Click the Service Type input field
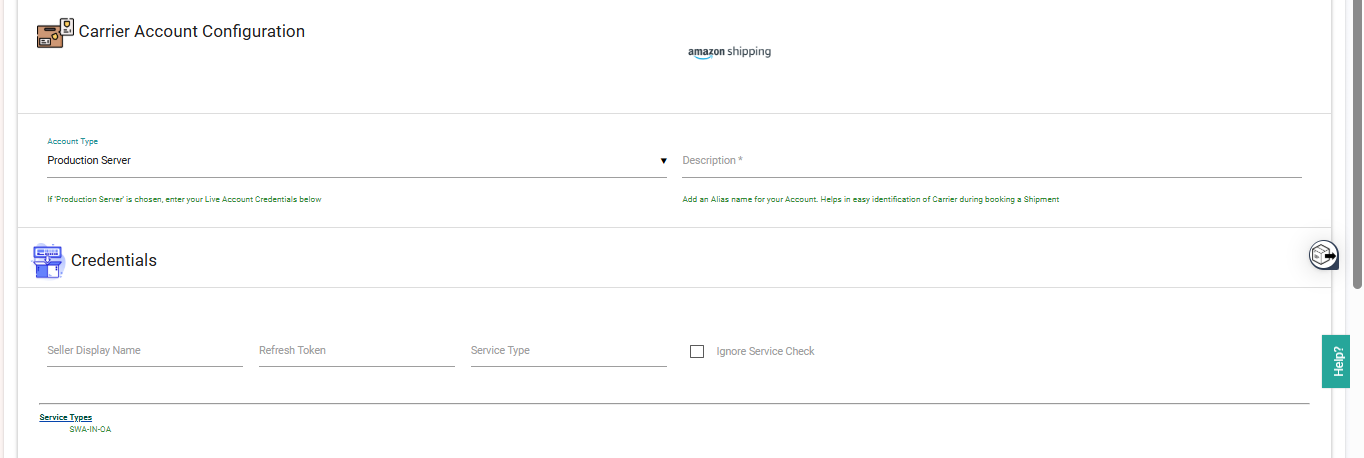The height and width of the screenshot is (458, 1364). tap(568, 351)
